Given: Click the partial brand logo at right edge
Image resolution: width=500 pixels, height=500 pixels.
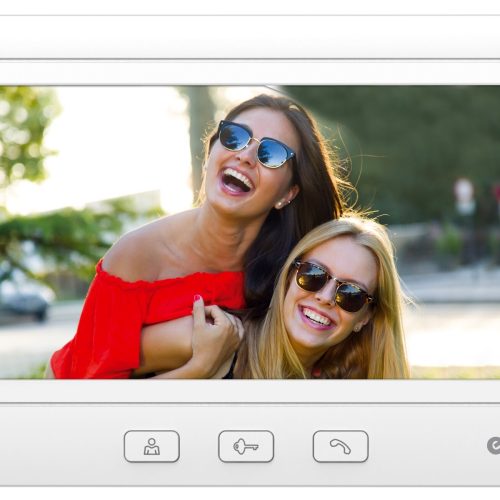Looking at the screenshot, I should (x=494, y=446).
